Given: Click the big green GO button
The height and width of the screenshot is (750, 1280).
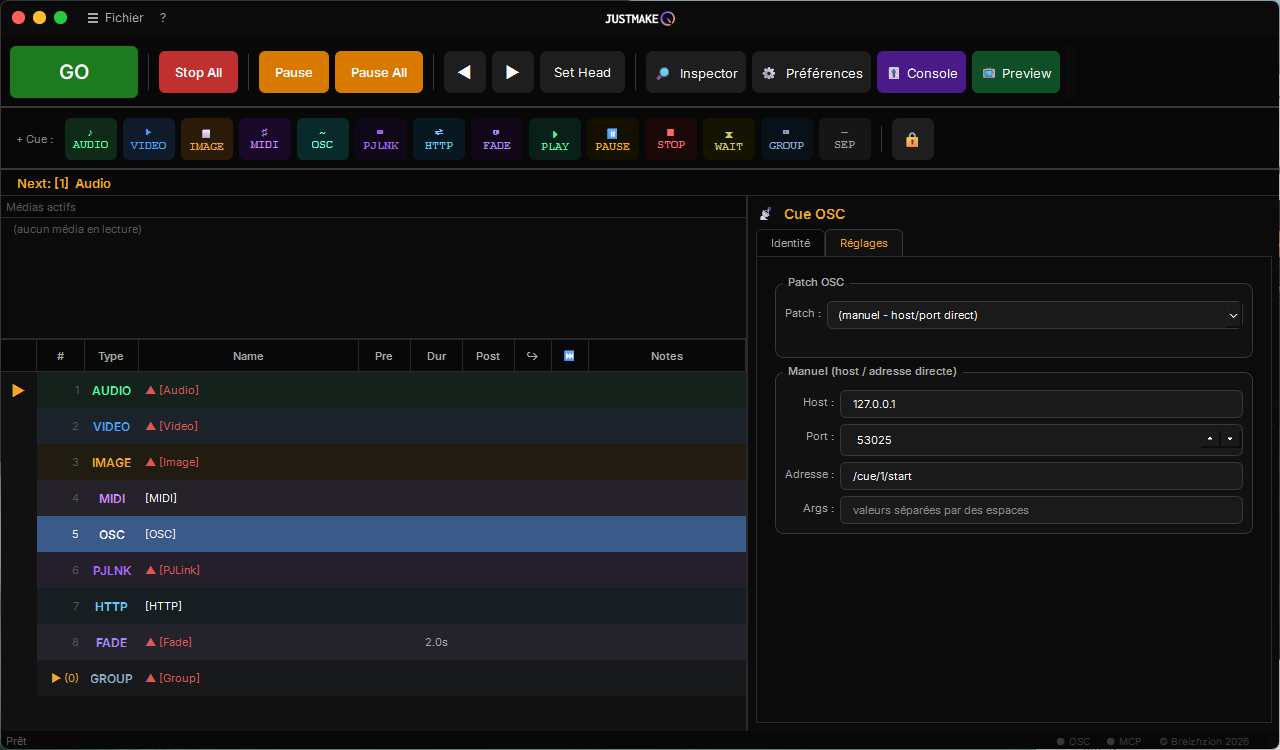Looking at the screenshot, I should point(74,72).
